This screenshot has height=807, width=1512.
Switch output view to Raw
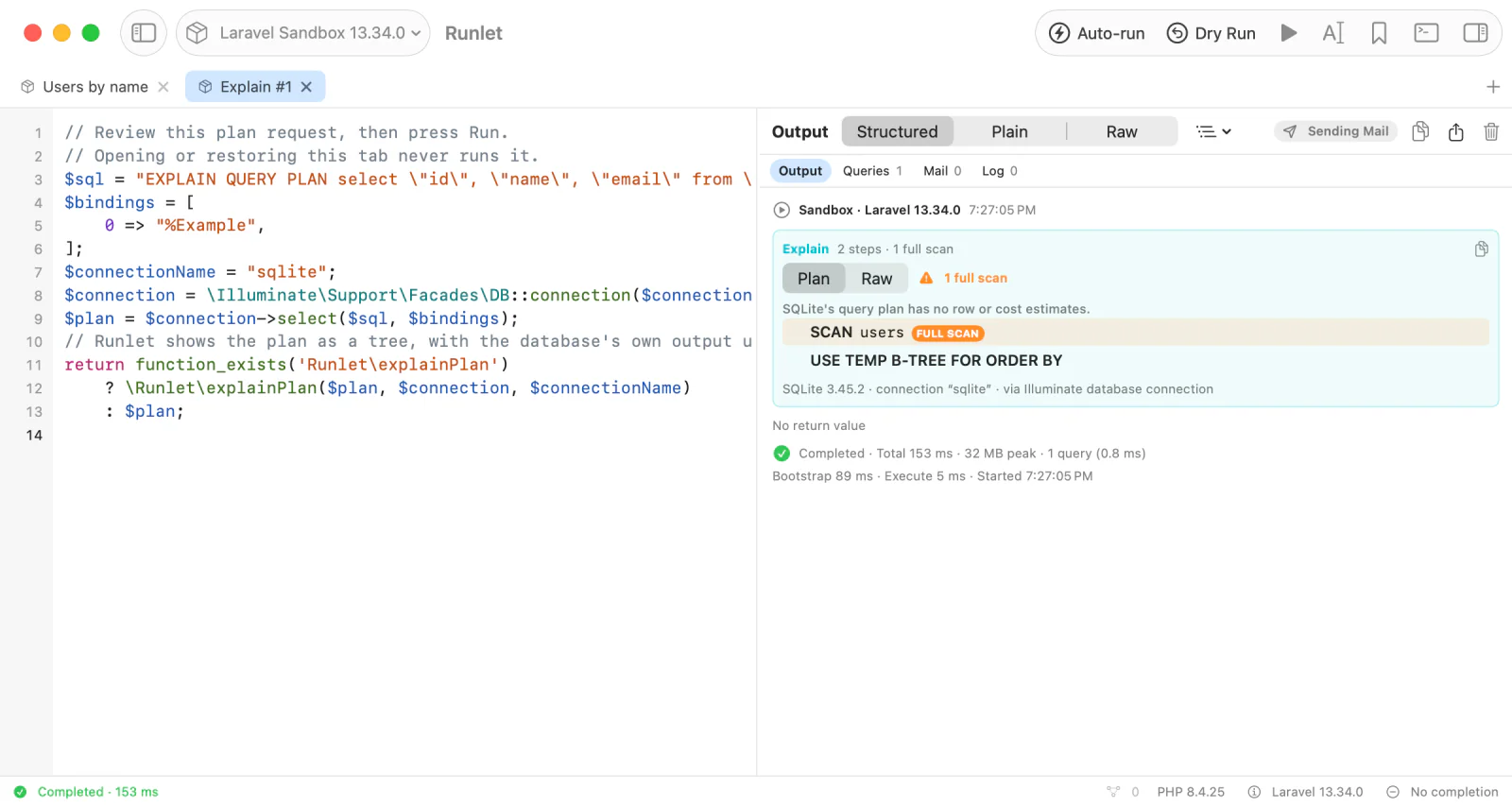pos(1122,131)
